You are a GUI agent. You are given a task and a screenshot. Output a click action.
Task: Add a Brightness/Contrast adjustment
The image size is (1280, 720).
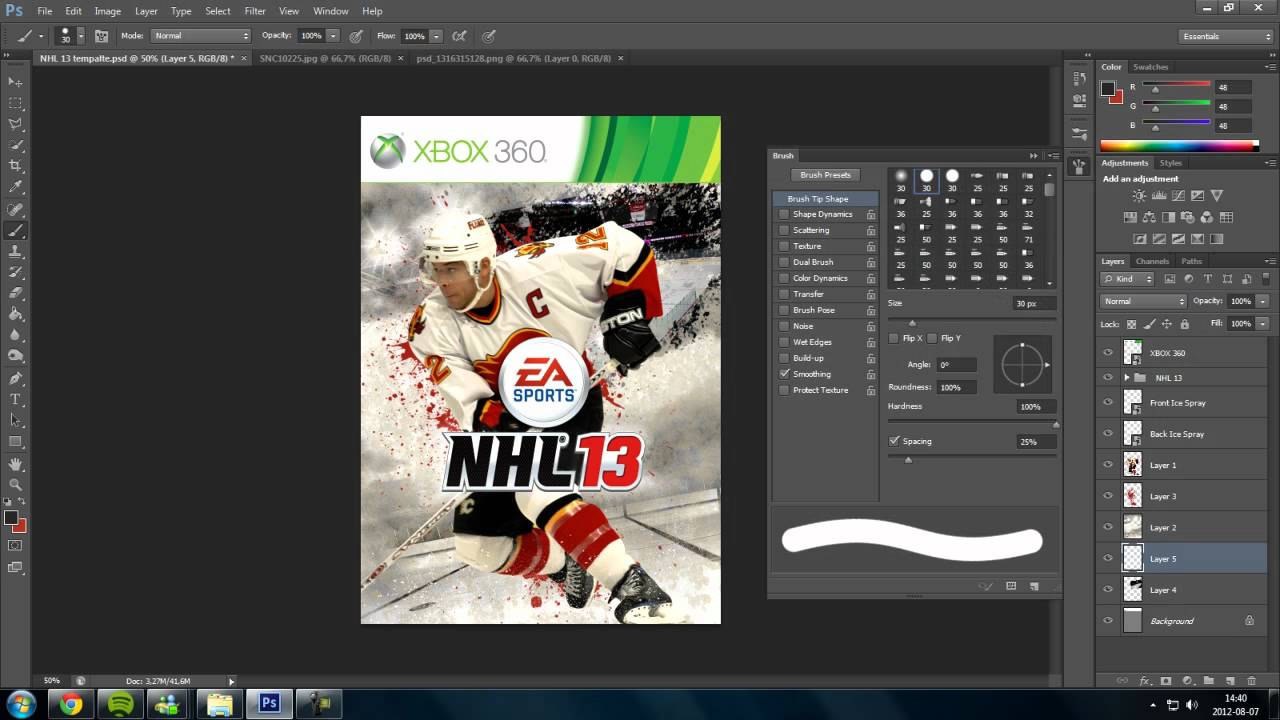1139,196
